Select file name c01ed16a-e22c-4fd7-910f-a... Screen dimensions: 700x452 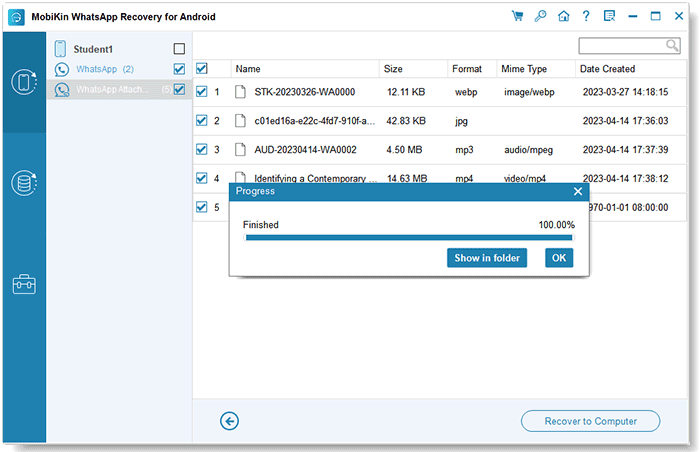314,121
